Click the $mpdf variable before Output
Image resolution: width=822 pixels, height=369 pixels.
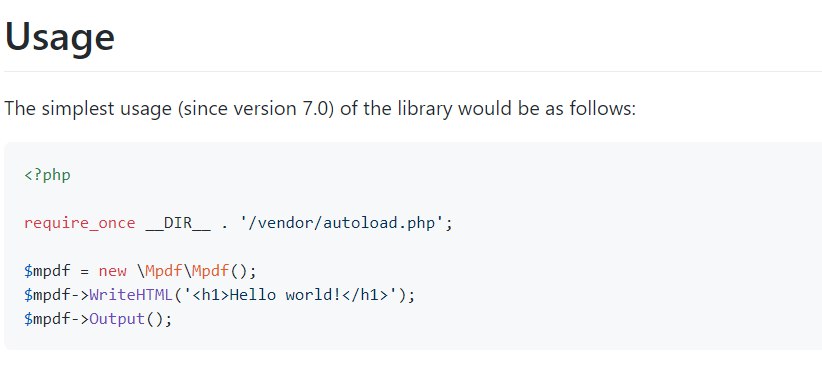coord(47,319)
